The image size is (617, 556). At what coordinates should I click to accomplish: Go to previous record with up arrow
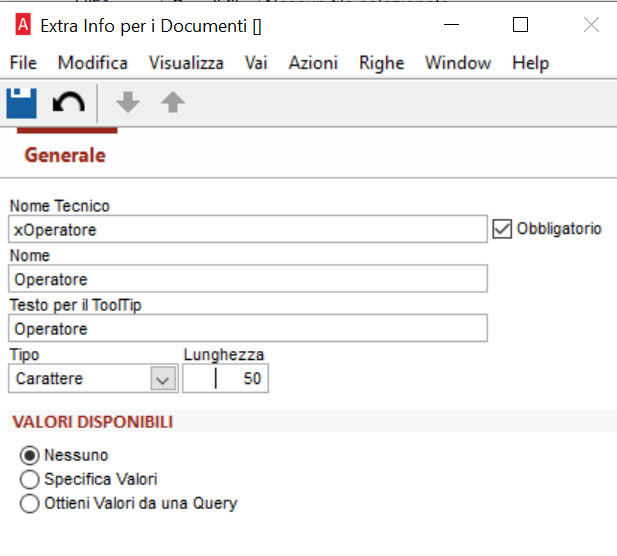point(173,102)
